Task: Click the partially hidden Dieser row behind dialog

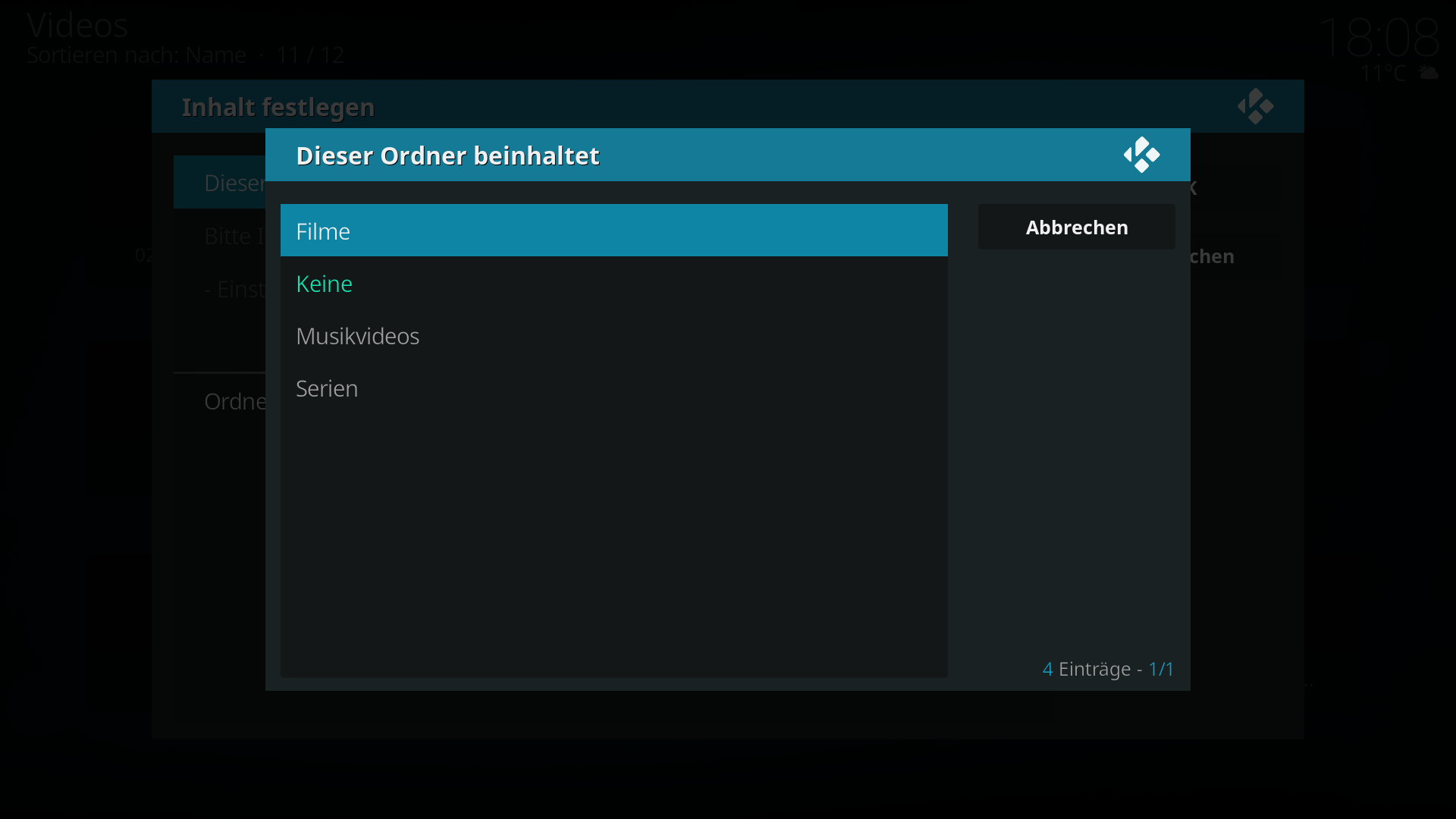Action: pos(220,182)
